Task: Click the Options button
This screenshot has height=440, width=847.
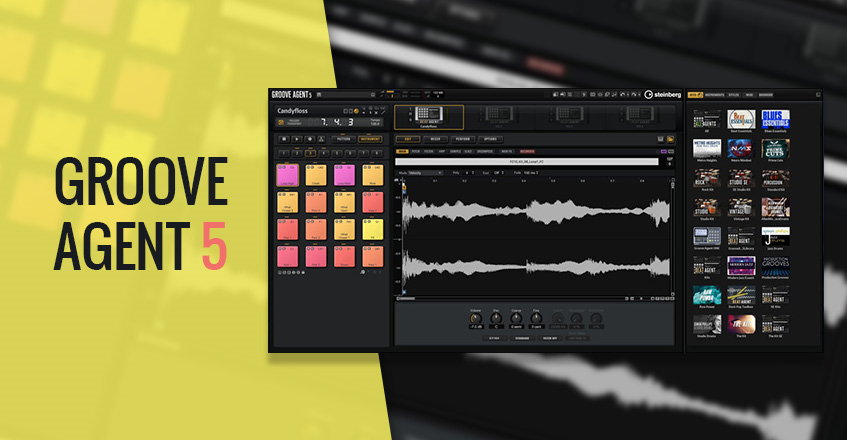Action: [490, 139]
